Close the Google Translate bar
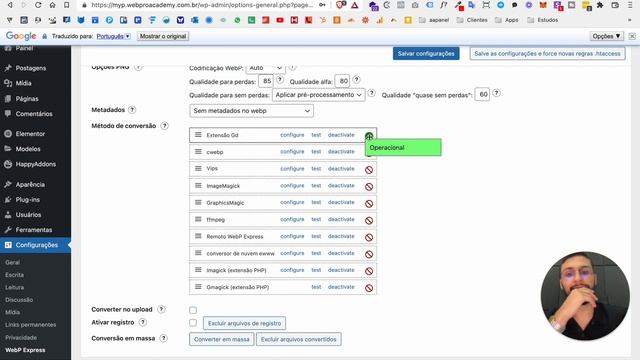 [x=632, y=36]
